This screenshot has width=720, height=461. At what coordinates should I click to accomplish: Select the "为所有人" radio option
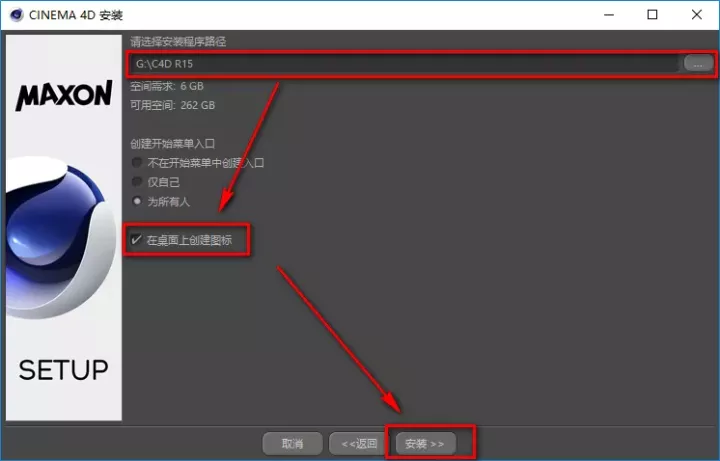pyautogui.click(x=137, y=201)
